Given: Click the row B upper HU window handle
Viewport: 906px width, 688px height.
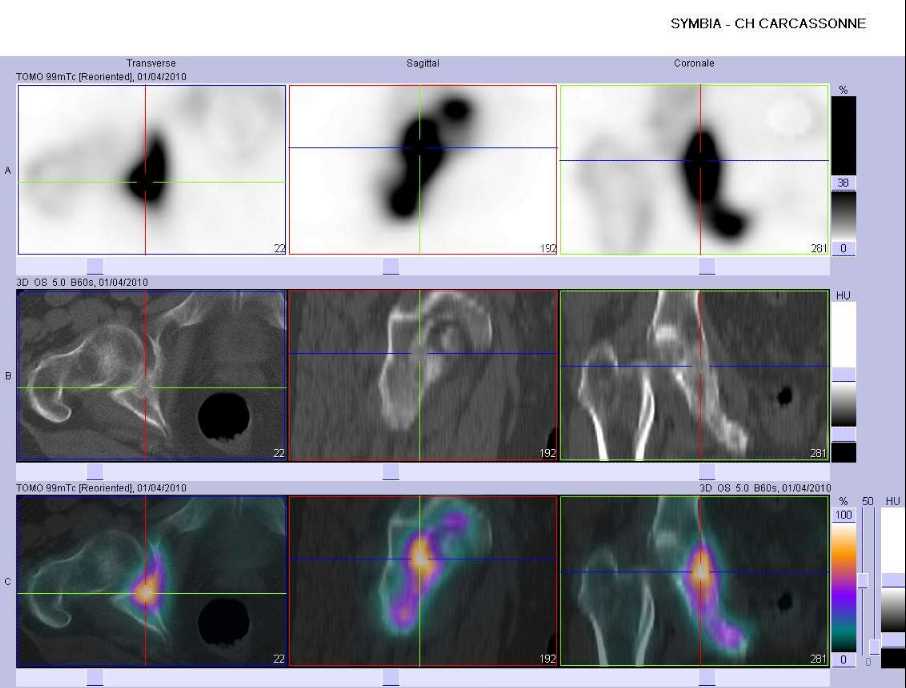Looking at the screenshot, I should pos(844,374).
